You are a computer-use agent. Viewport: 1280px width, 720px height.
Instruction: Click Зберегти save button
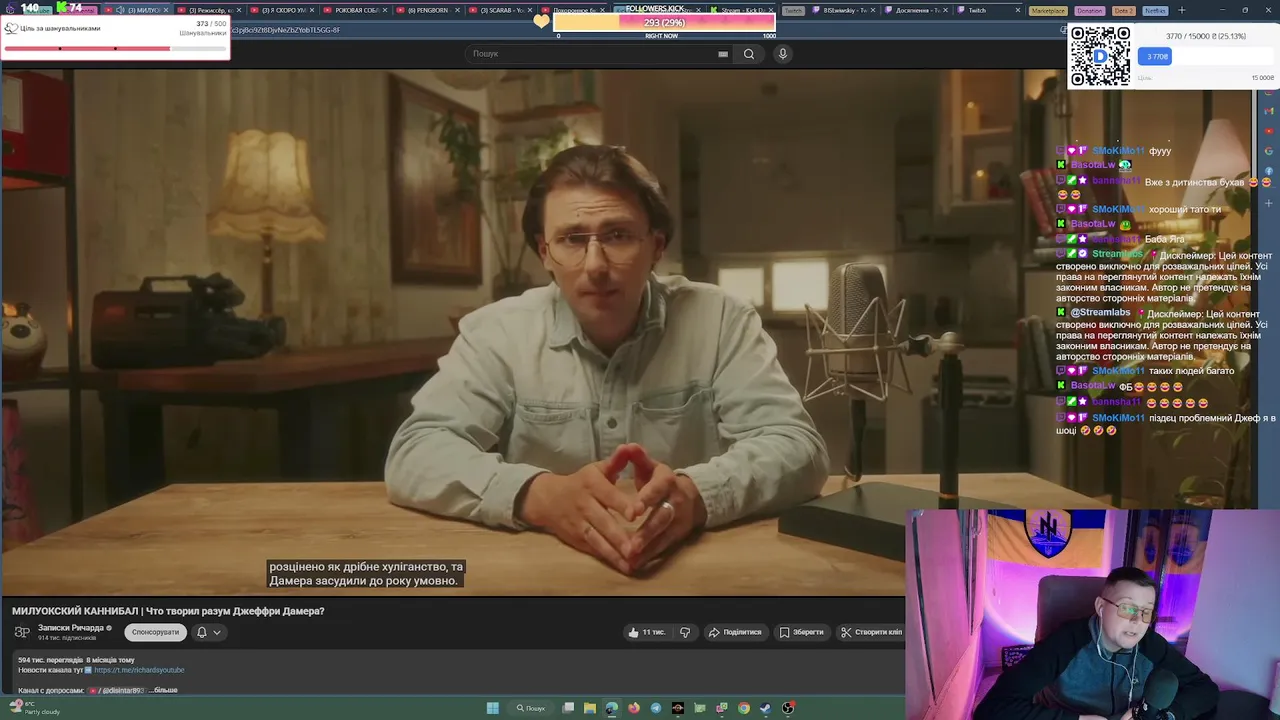802,632
